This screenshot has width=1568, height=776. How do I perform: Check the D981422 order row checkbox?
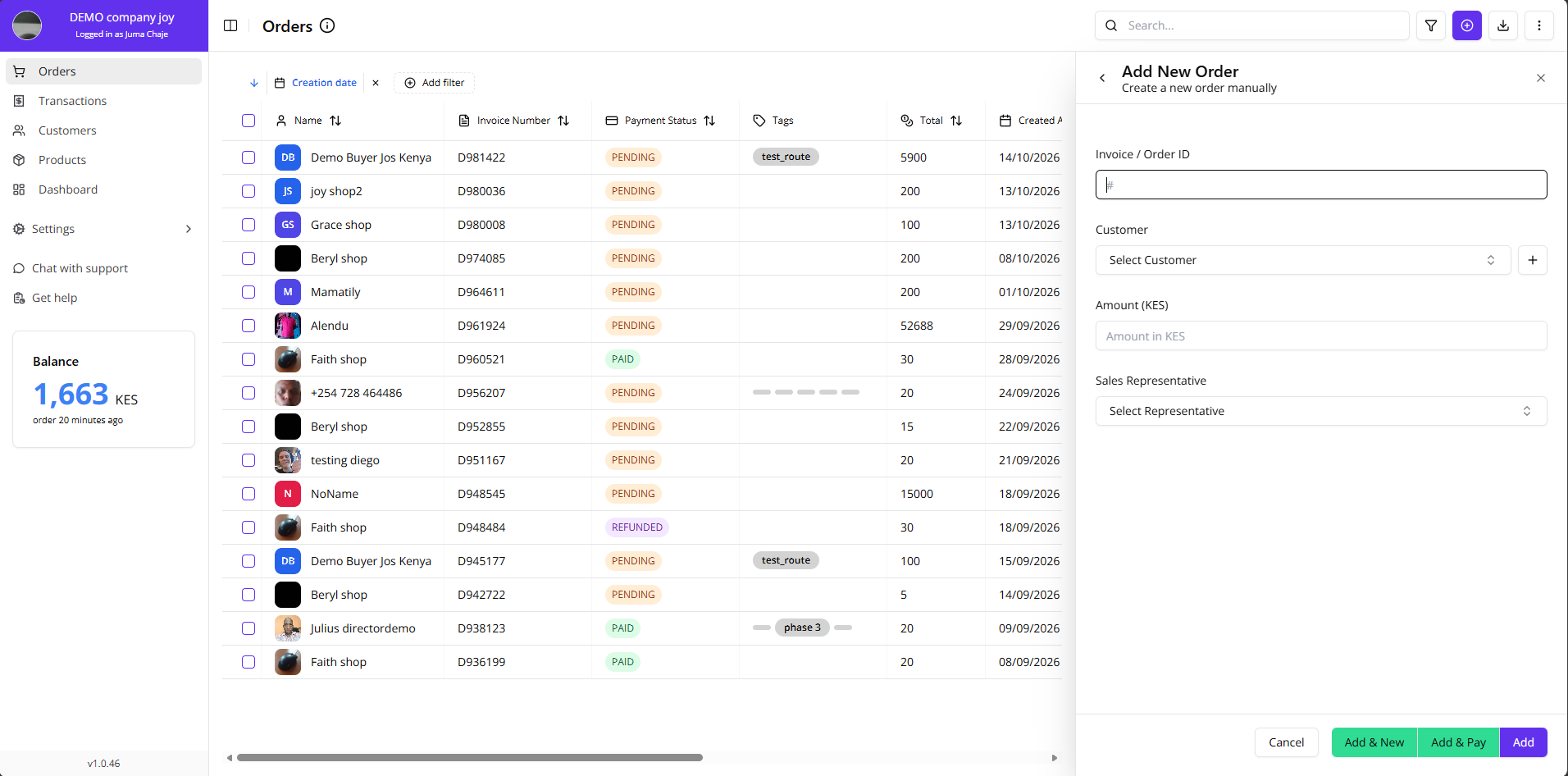(248, 157)
